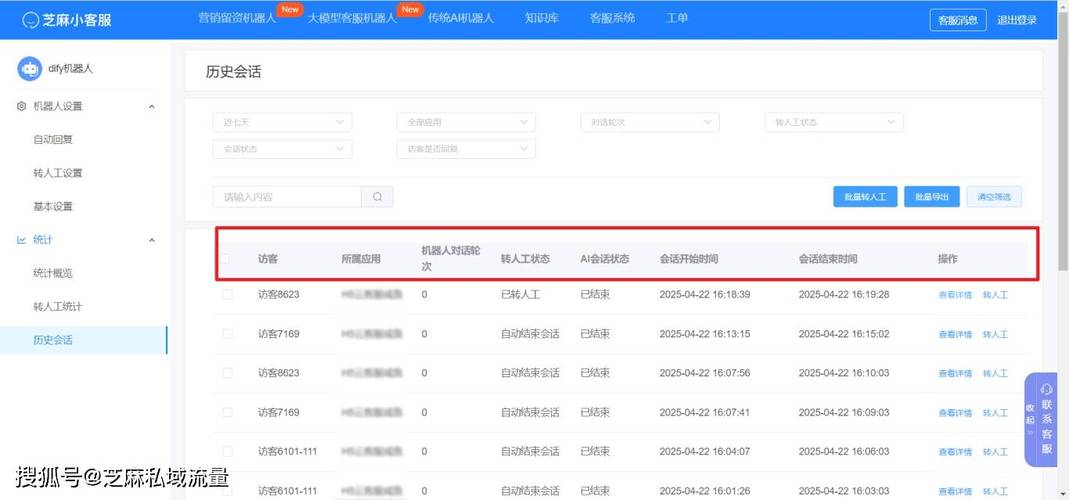Collapse the floating widget via 收起
The height and width of the screenshot is (500, 1069).
tap(1031, 420)
